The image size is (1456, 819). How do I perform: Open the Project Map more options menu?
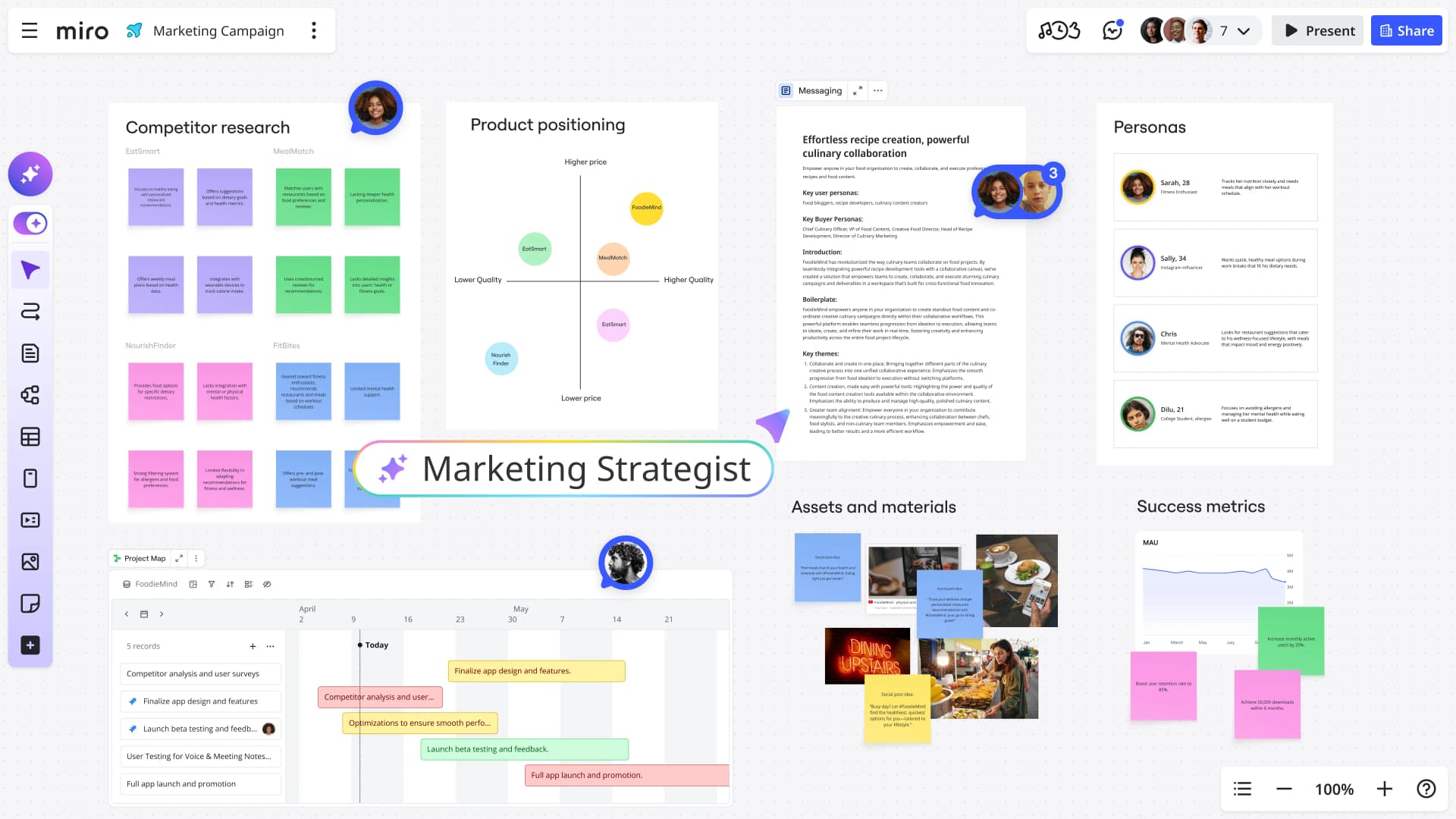196,558
